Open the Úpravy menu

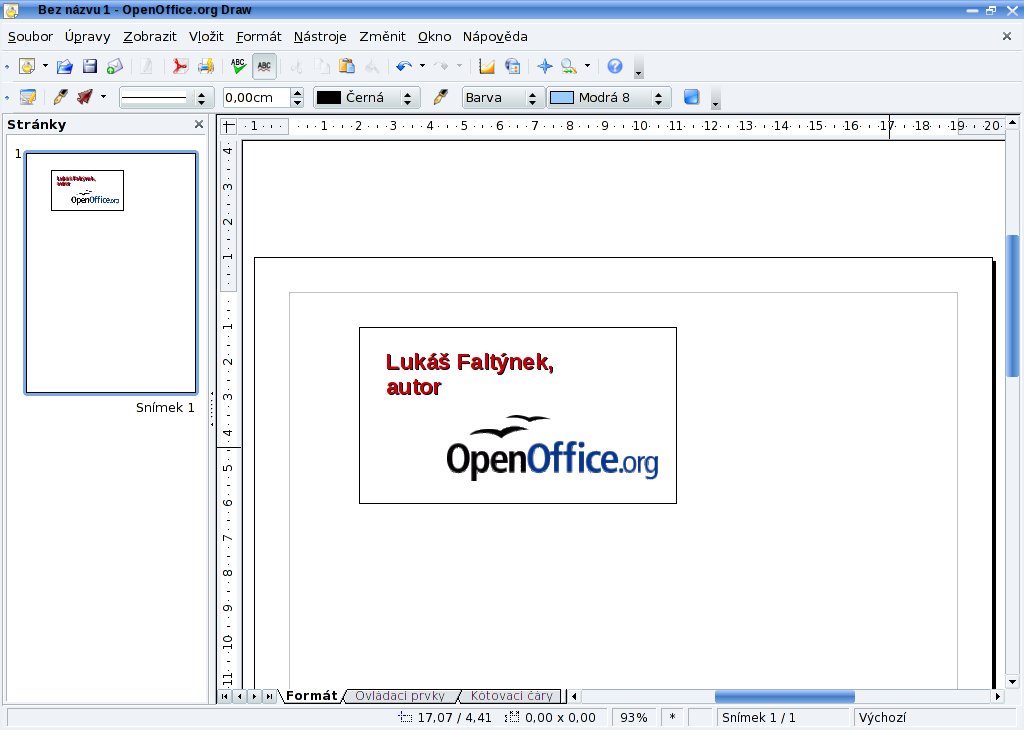(x=88, y=37)
